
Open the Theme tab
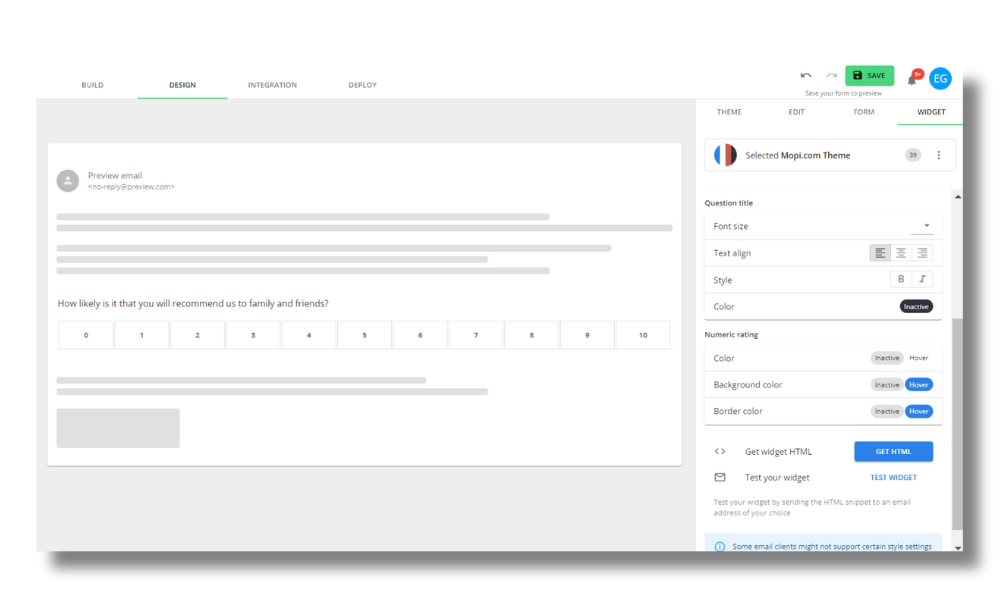click(729, 112)
